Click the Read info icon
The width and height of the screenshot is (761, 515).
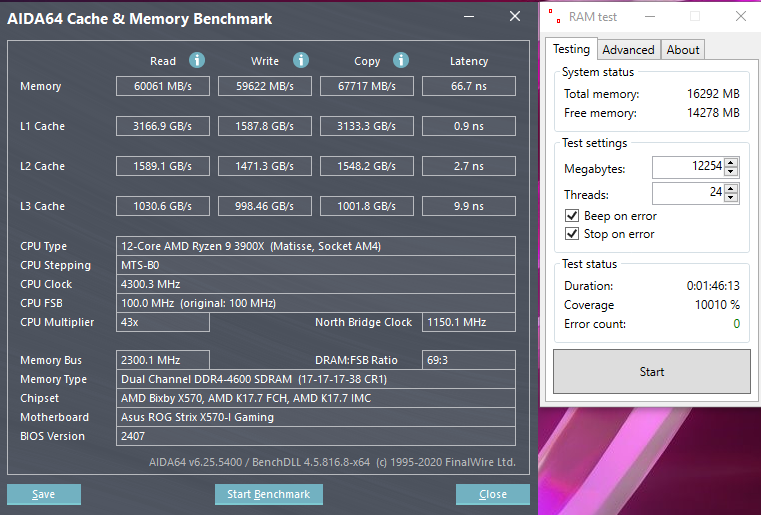(197, 61)
